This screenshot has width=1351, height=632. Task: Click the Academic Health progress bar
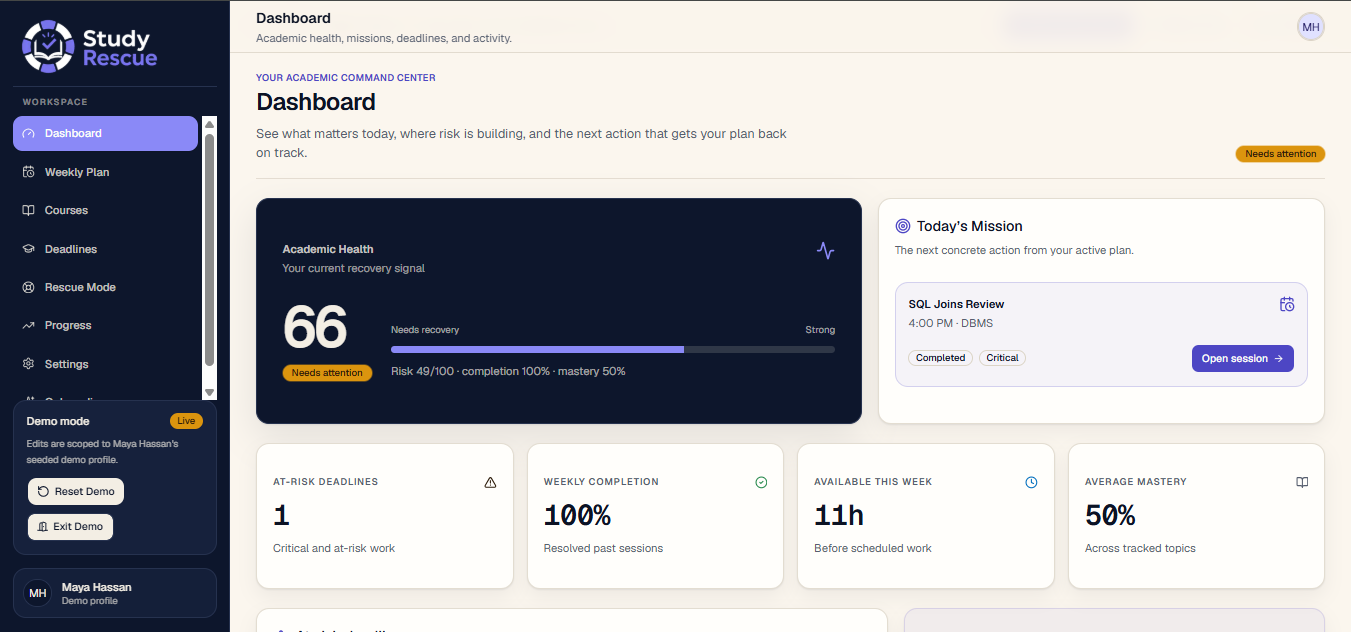(612, 349)
